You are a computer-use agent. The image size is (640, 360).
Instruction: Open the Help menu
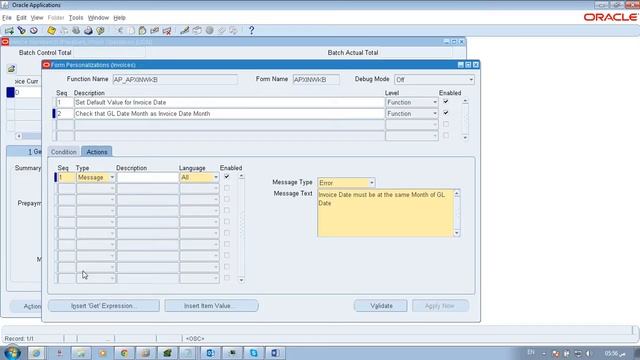(119, 18)
